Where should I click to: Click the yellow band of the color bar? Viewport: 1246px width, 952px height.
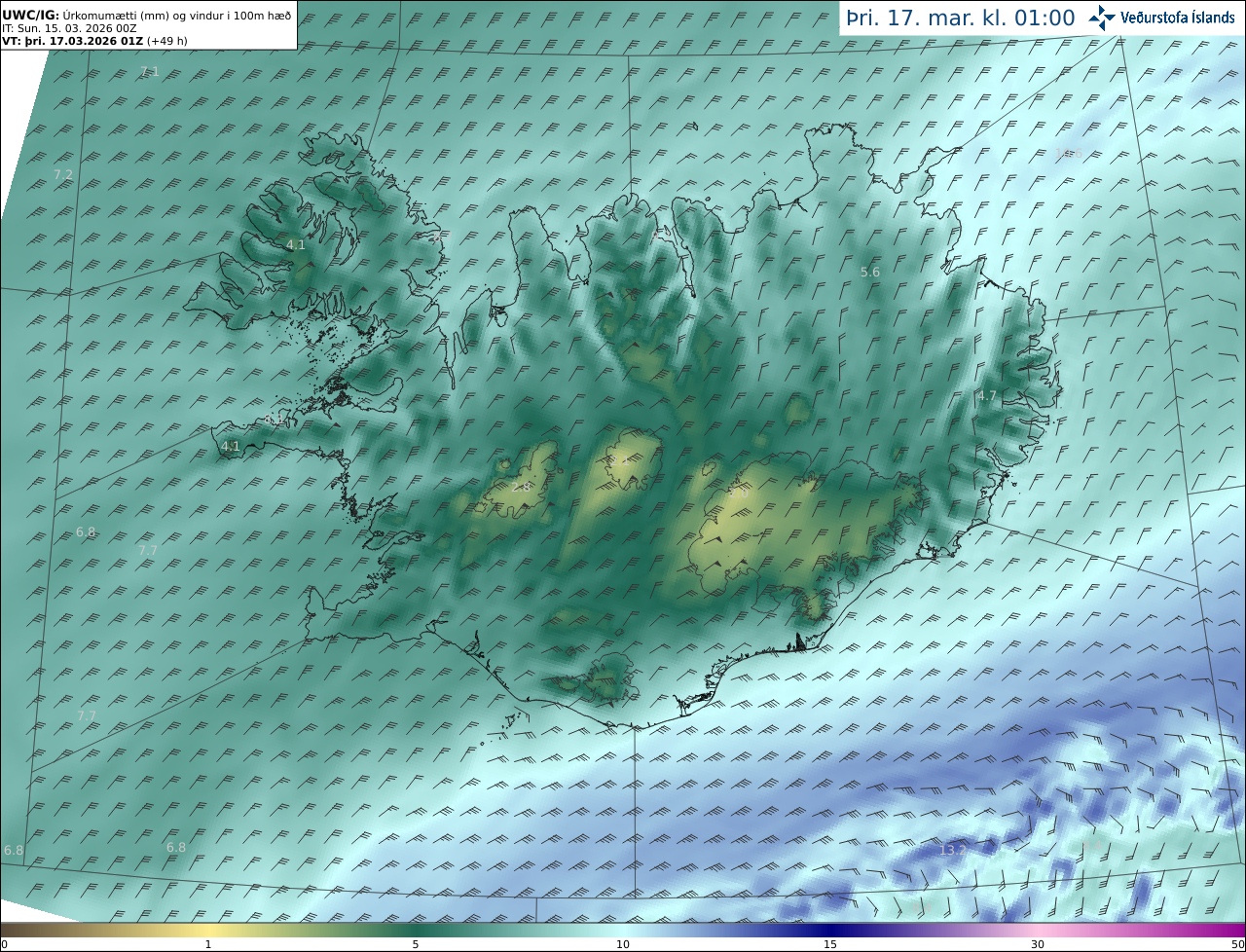[209, 930]
